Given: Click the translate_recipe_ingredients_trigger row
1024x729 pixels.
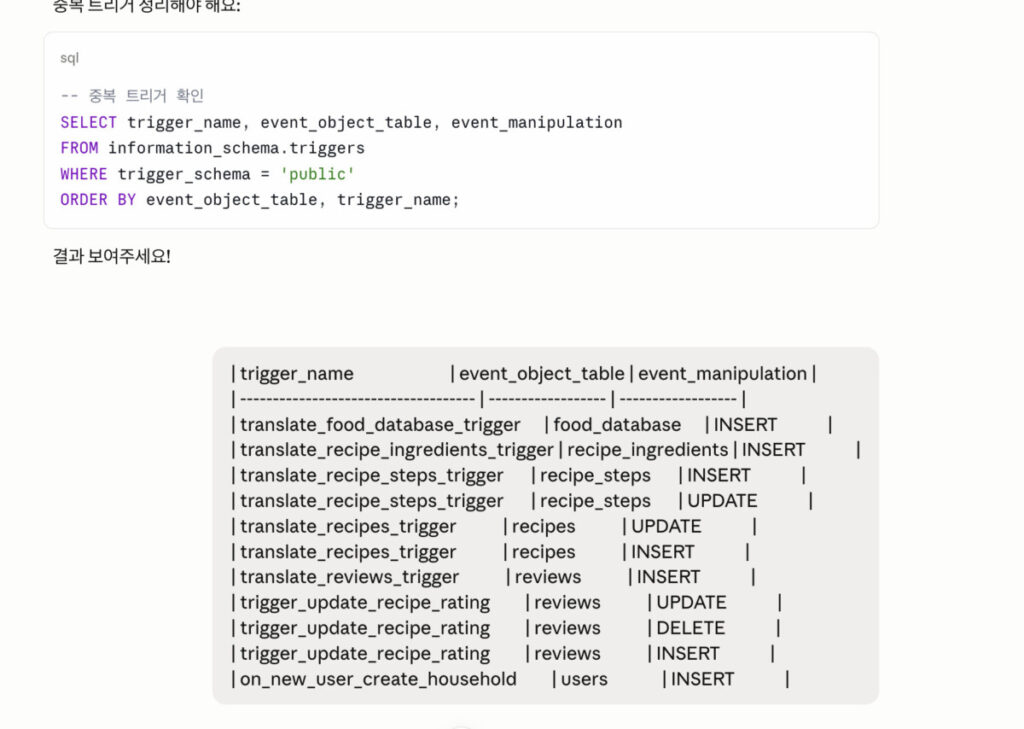Looking at the screenshot, I should click(x=546, y=450).
